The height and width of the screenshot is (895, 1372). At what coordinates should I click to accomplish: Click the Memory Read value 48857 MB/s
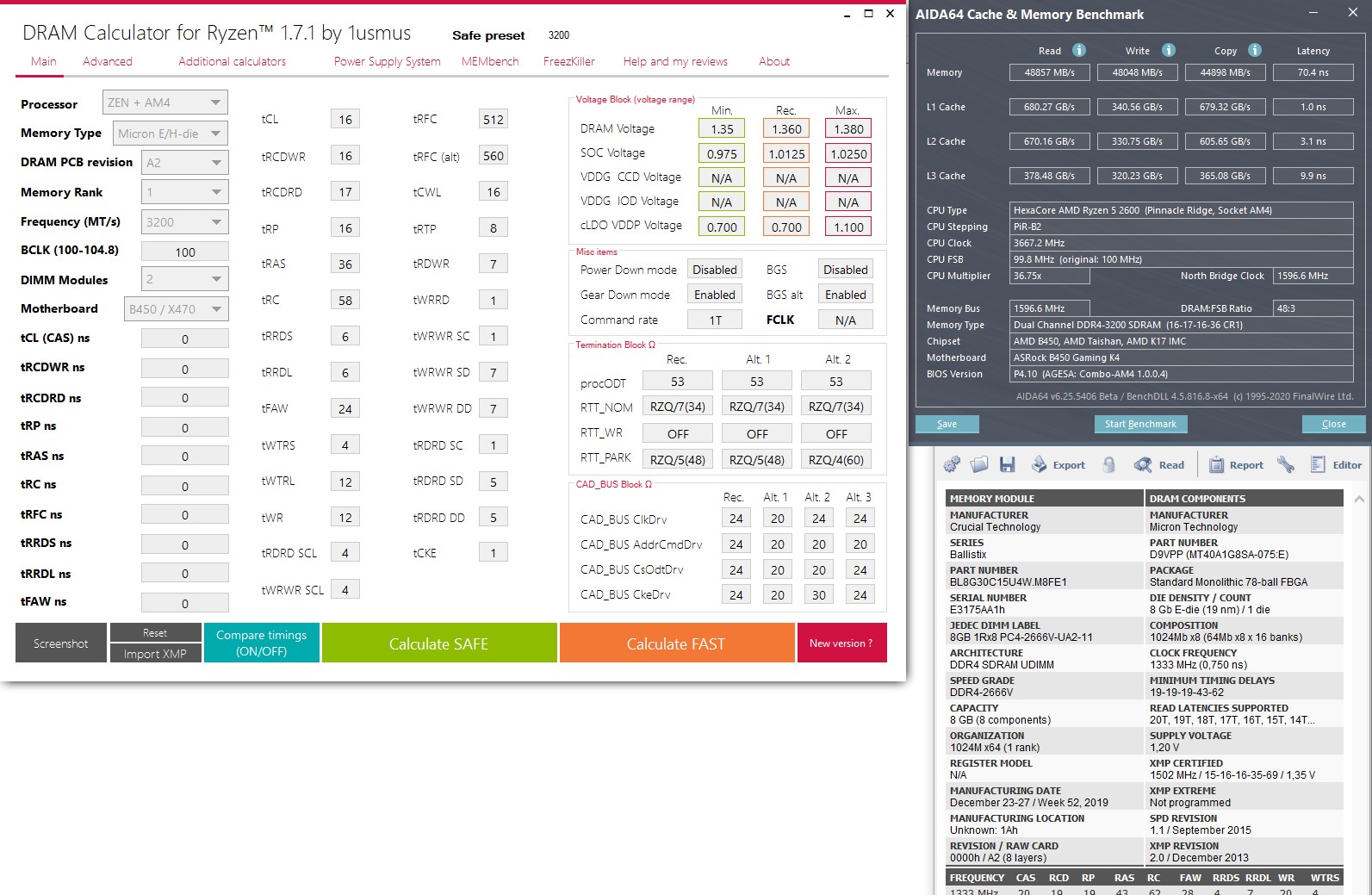click(x=1050, y=72)
